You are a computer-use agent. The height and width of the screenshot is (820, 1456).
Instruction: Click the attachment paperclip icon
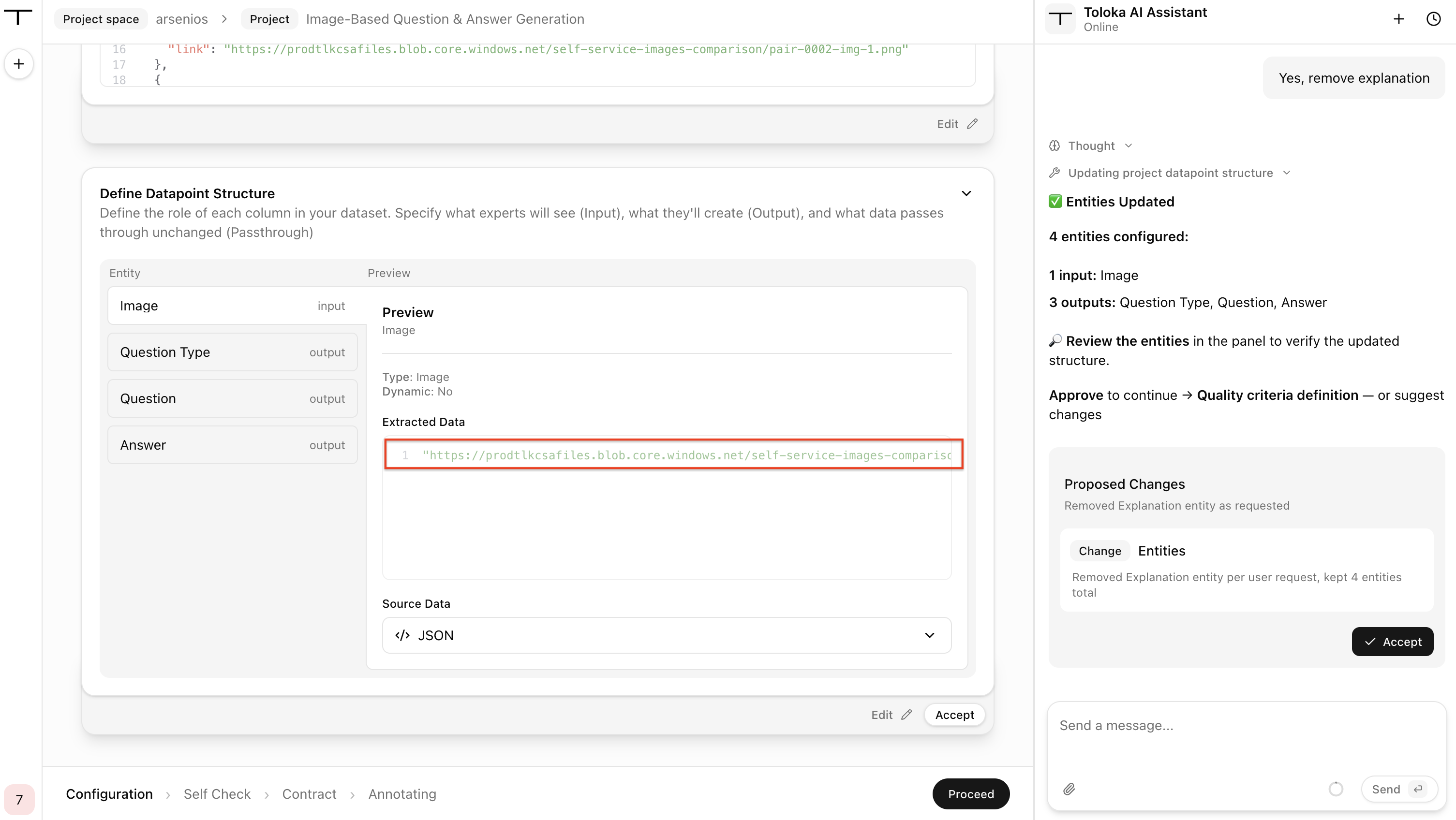[1069, 789]
